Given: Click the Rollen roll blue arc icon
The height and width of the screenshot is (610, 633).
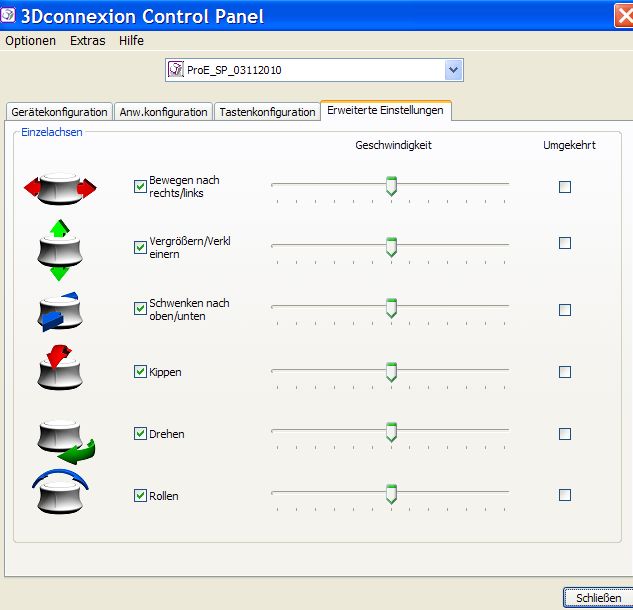Looking at the screenshot, I should pyautogui.click(x=60, y=491).
